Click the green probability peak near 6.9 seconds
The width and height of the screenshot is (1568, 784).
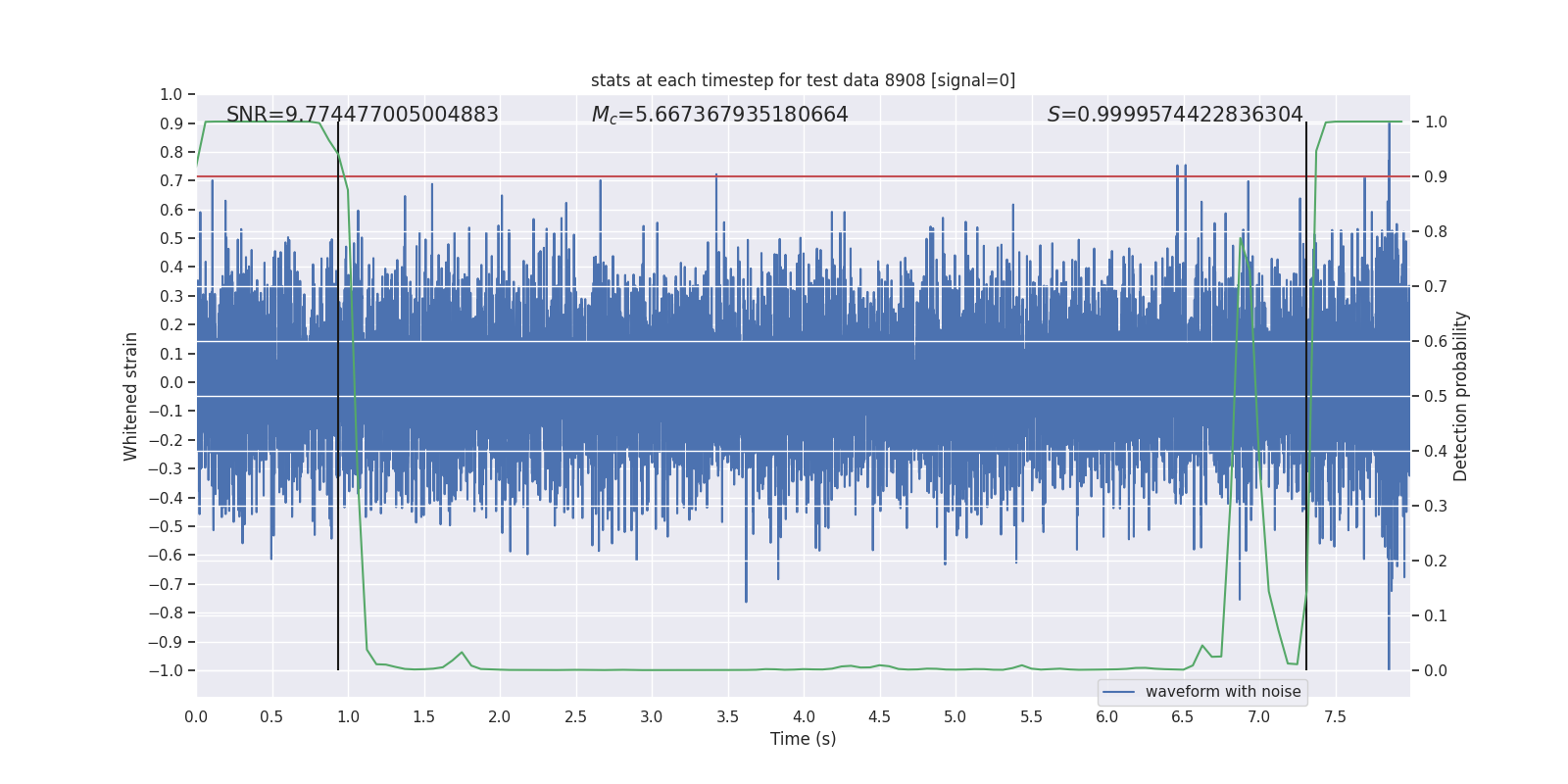1242,238
